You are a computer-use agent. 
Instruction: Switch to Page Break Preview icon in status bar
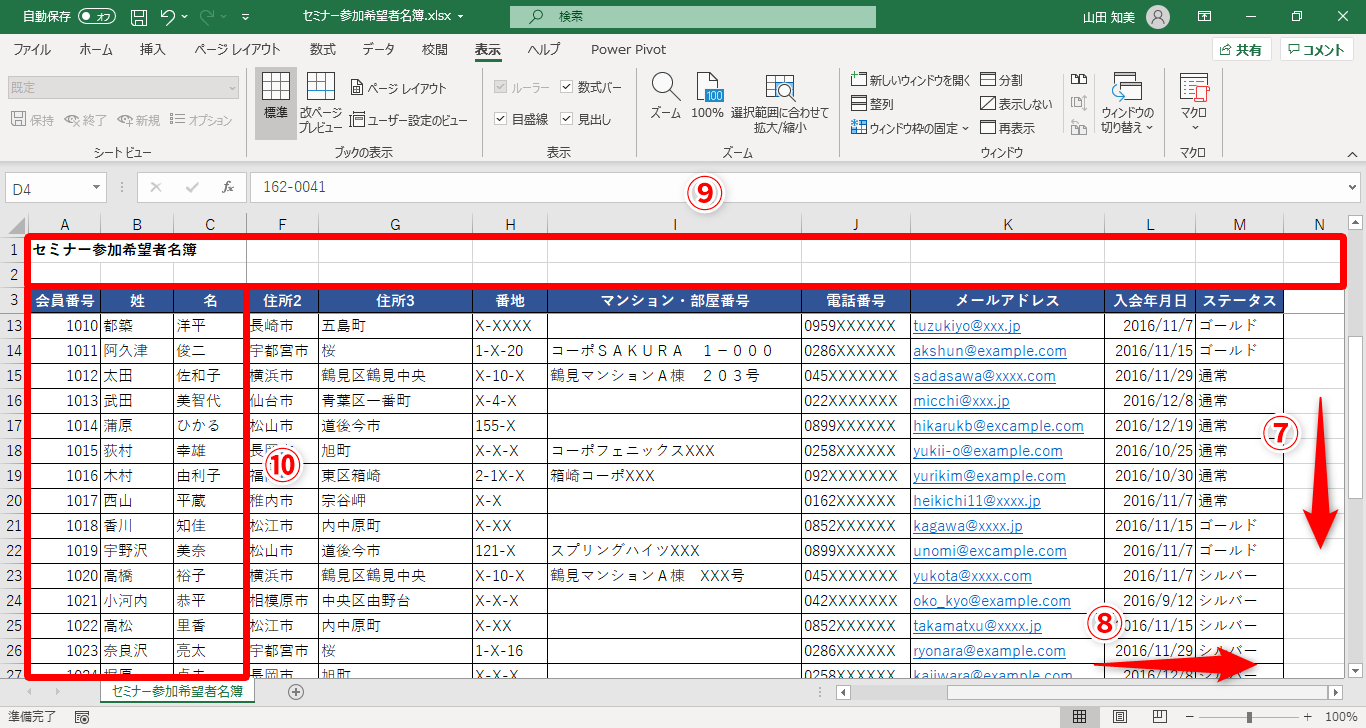click(1159, 717)
